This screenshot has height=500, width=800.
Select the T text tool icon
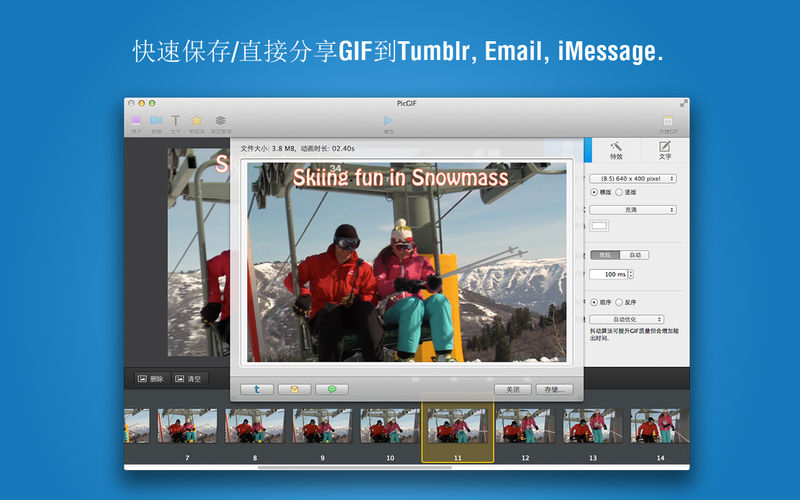coord(176,120)
